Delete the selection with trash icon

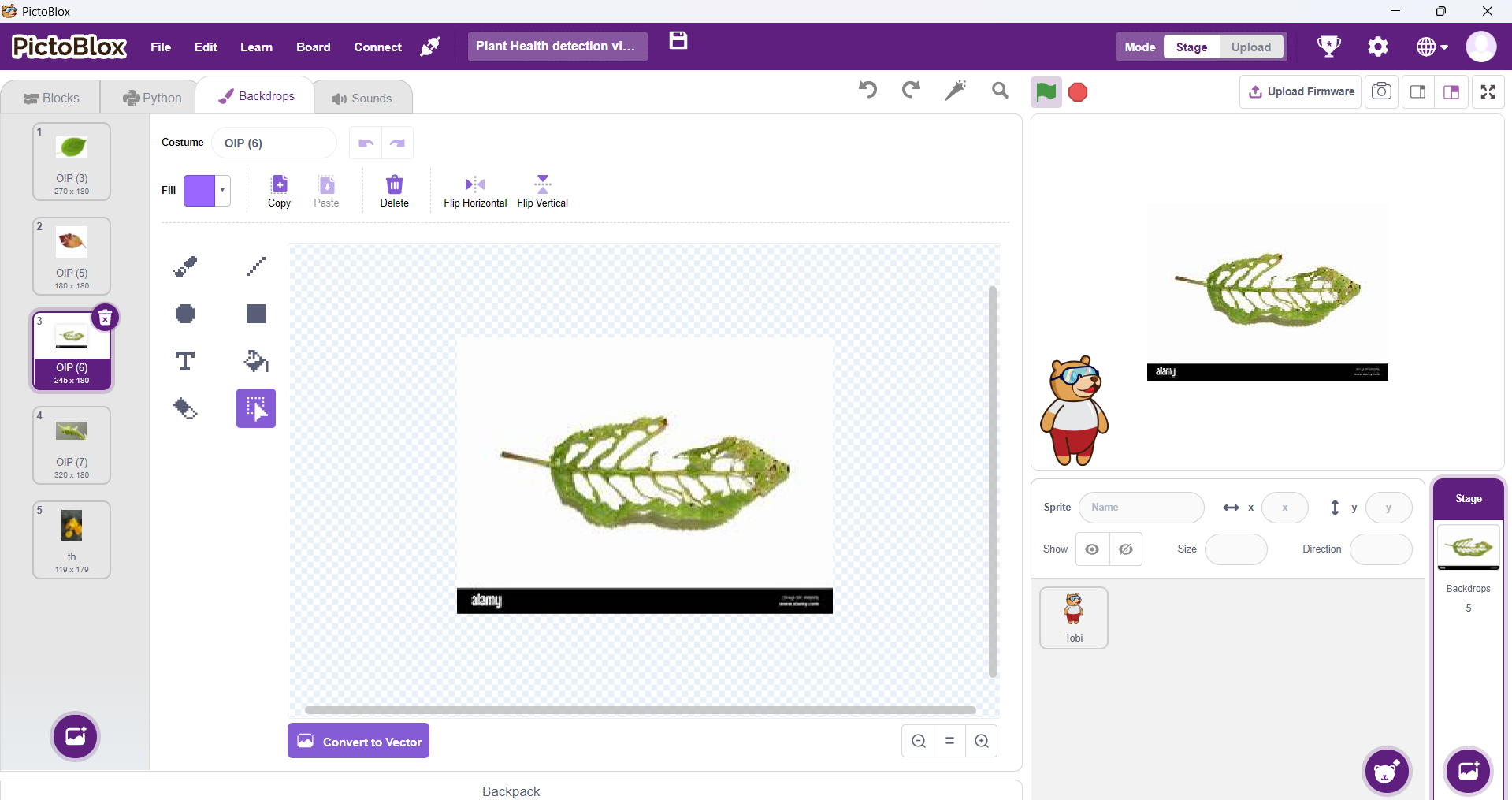394,191
